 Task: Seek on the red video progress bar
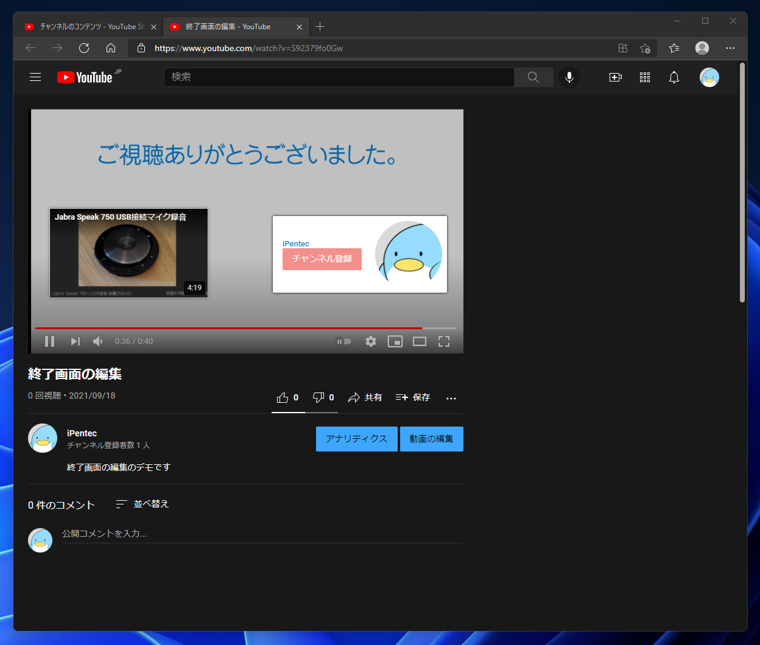[x=245, y=328]
